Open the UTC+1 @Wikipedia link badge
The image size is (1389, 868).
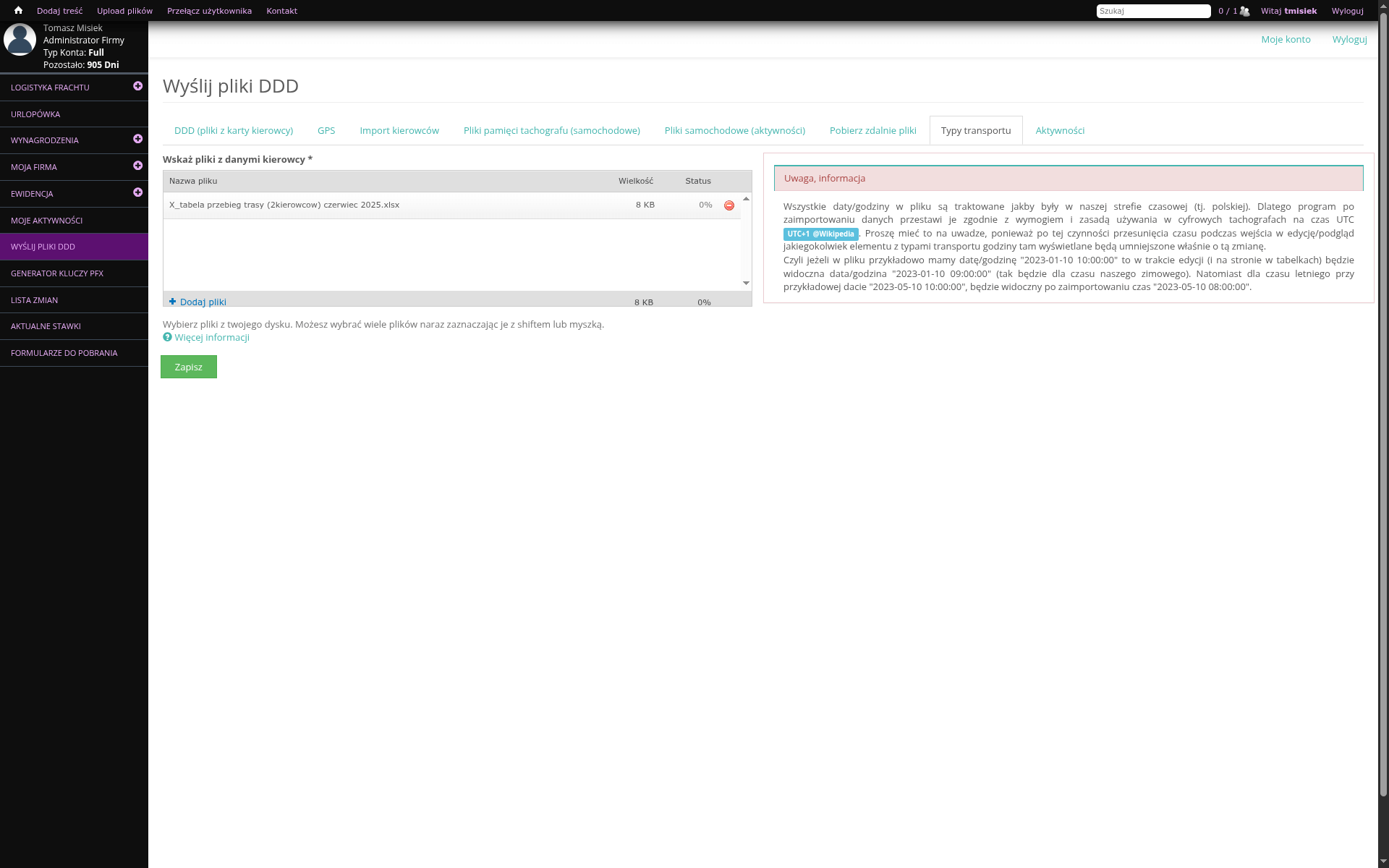click(x=820, y=234)
